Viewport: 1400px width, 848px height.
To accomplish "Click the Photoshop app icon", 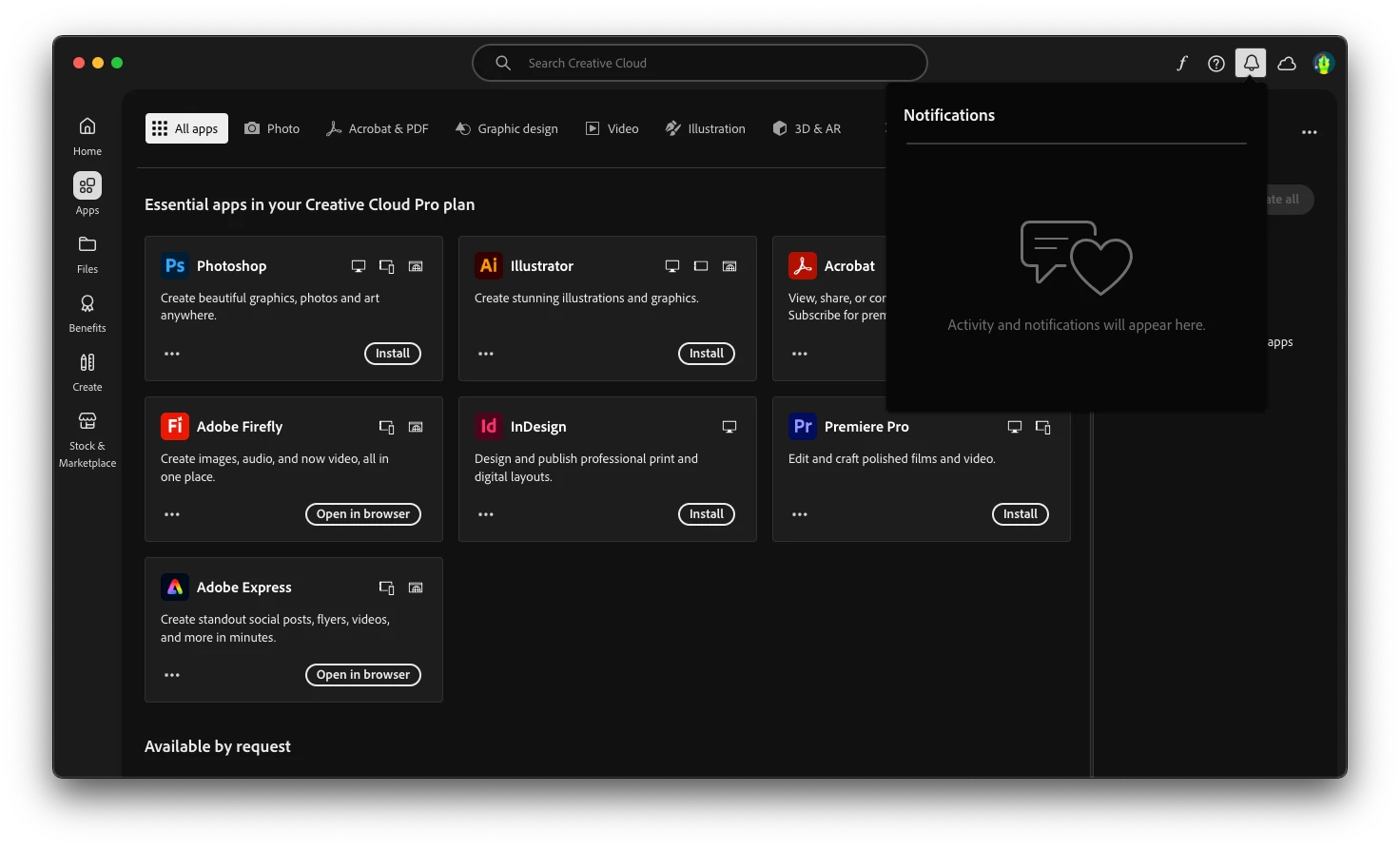I will pos(175,266).
